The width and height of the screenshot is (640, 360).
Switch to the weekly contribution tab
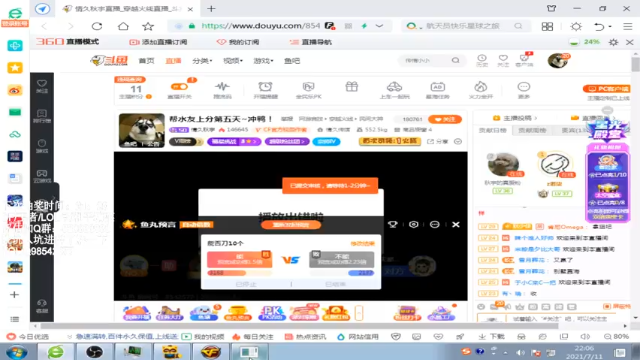tap(532, 130)
